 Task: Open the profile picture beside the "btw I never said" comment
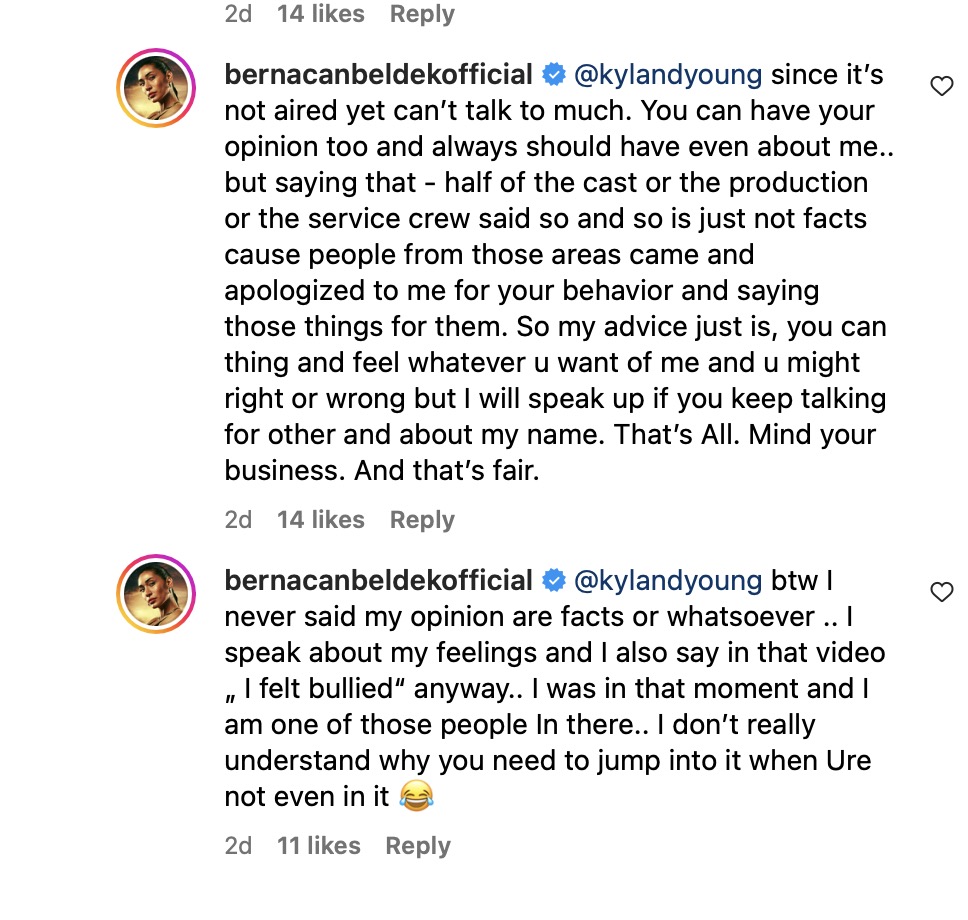point(155,593)
